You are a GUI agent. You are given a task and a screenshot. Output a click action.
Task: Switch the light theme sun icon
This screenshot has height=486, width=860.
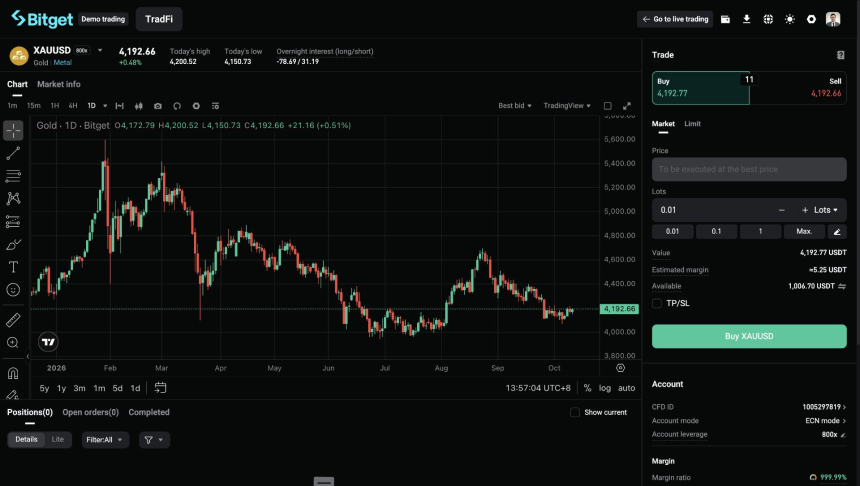click(x=789, y=19)
